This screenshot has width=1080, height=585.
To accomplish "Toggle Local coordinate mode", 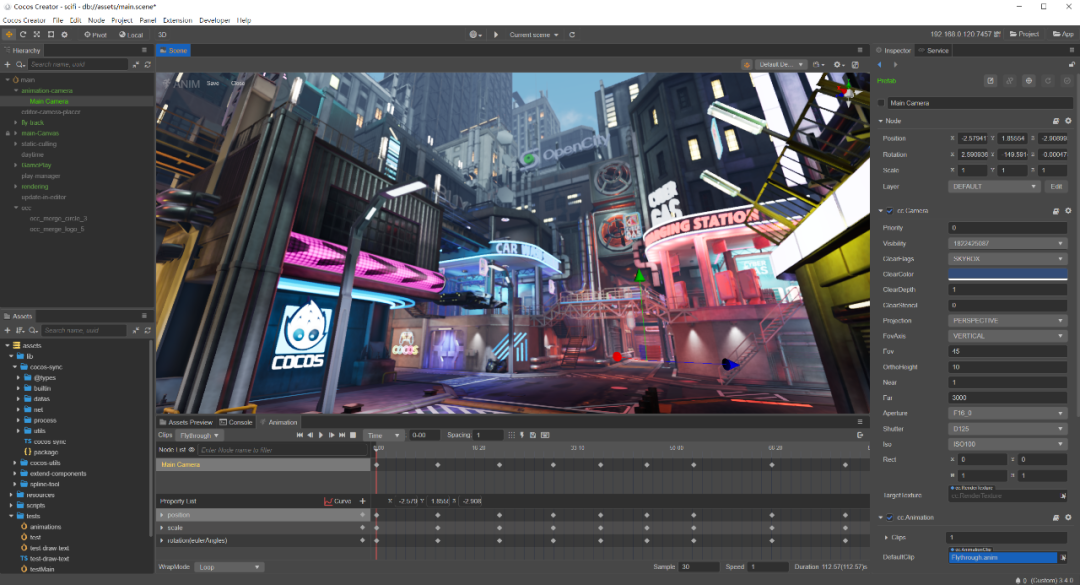I will (131, 34).
